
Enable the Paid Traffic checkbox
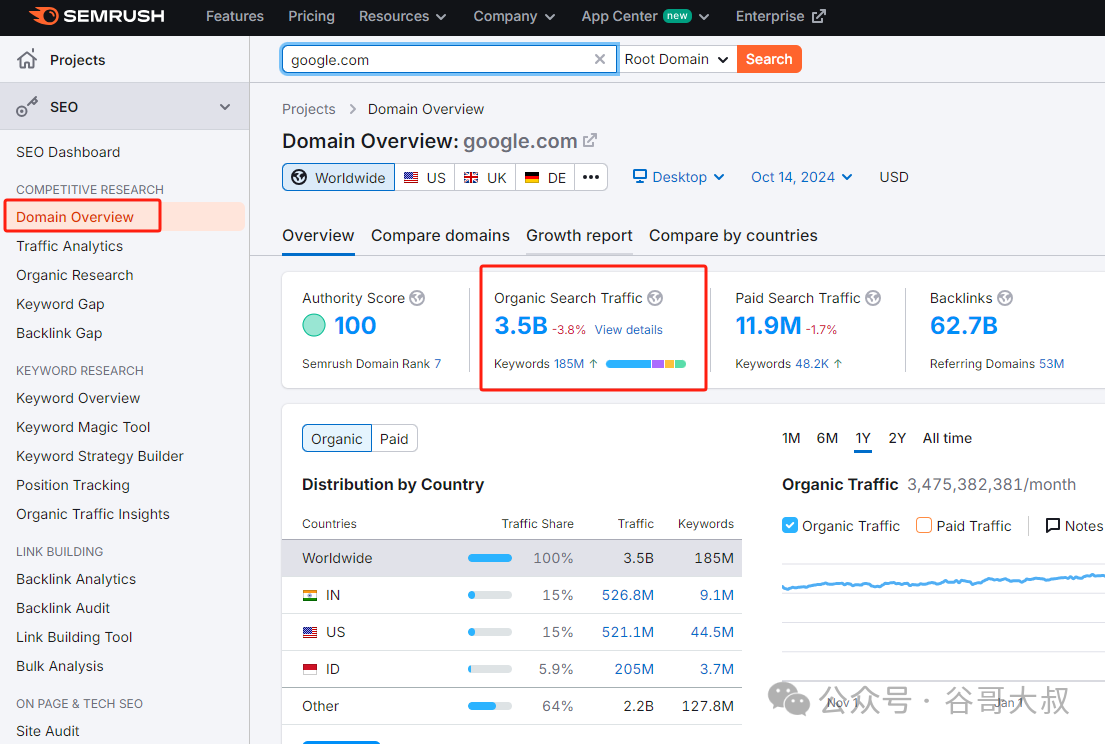click(x=924, y=526)
